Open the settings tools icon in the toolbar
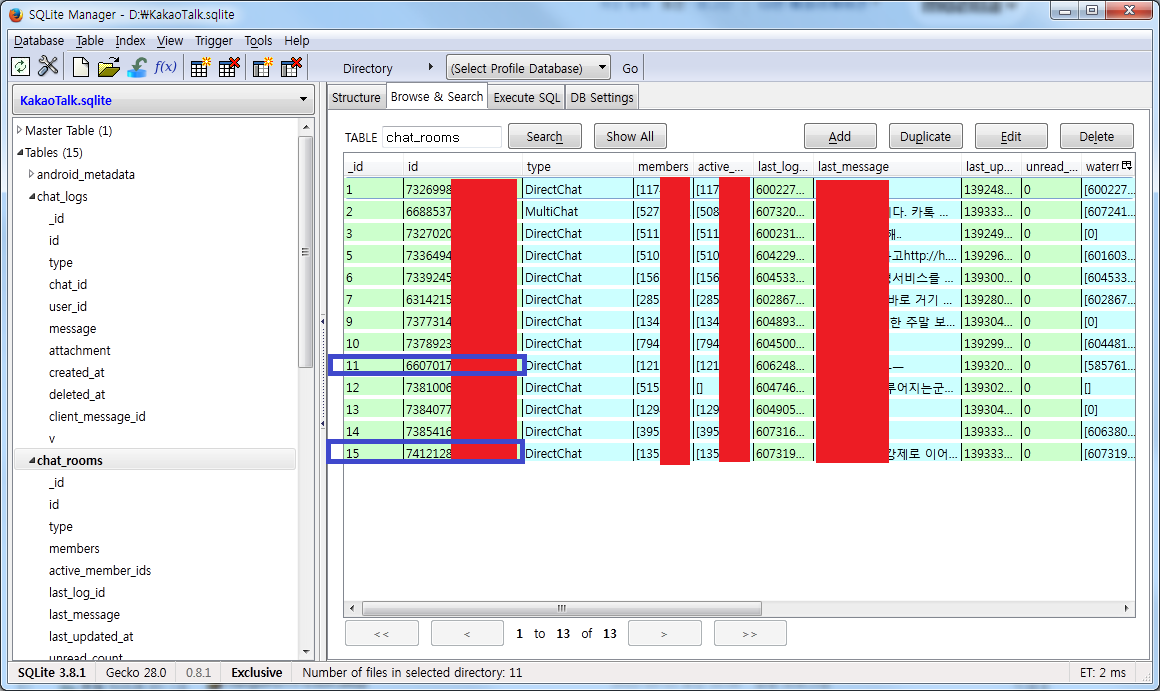Viewport: 1160px width, 691px height. coord(48,67)
